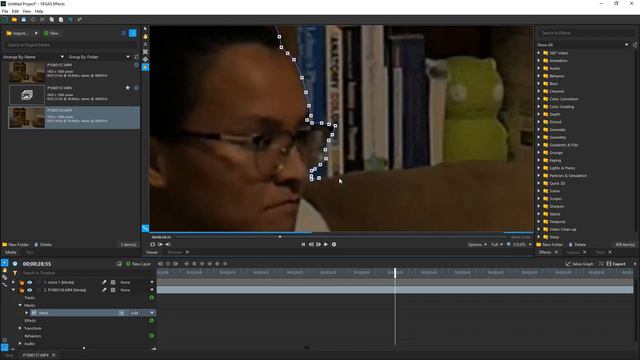Click loop playback icon below viewer
Viewport: 640px width, 360px height.
(x=153, y=244)
